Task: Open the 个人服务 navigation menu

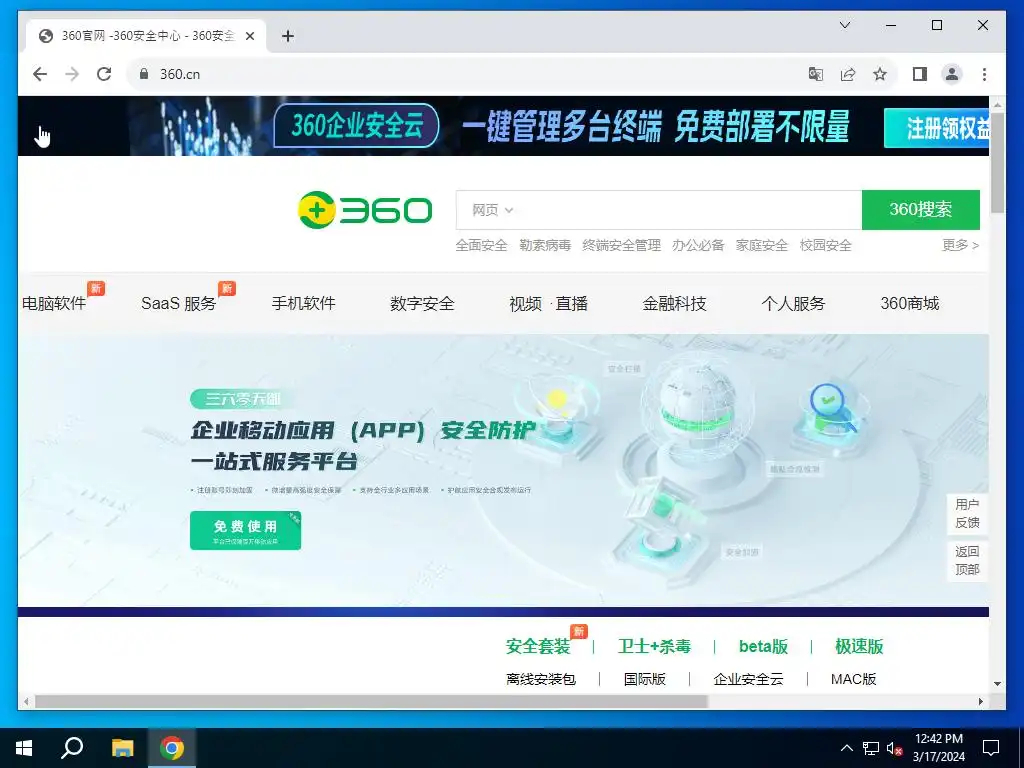Action: [x=793, y=303]
